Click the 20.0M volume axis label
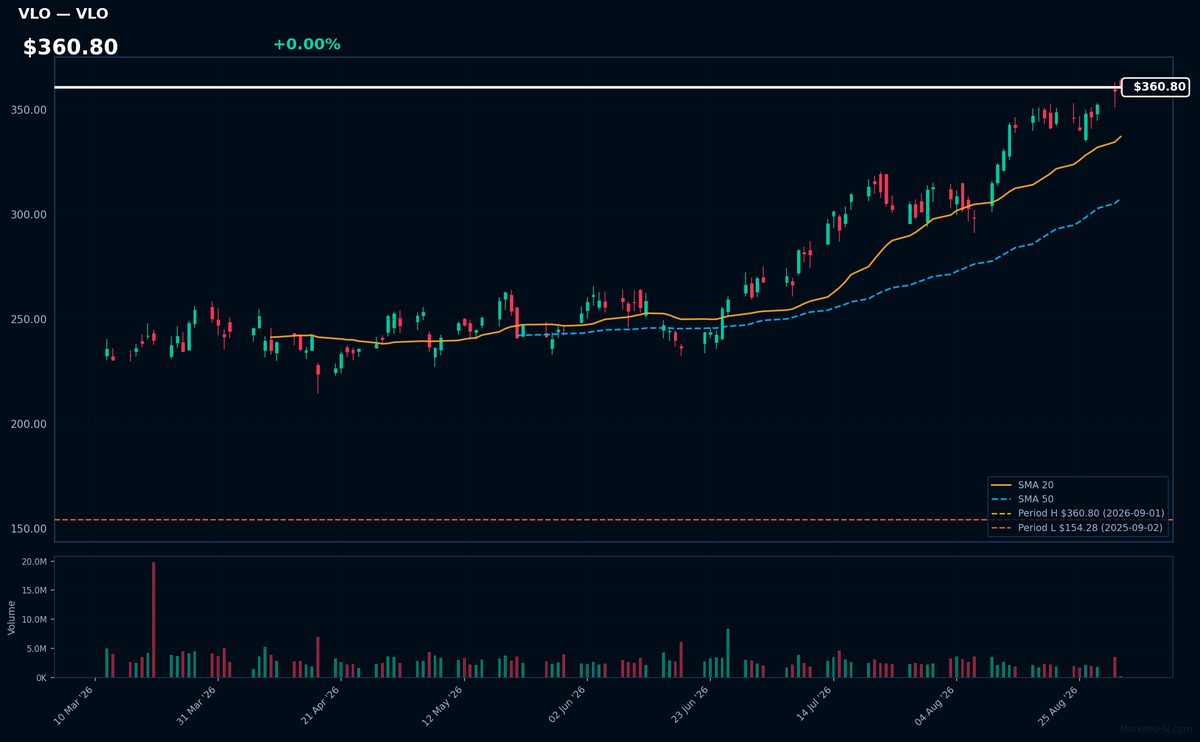 (34, 562)
